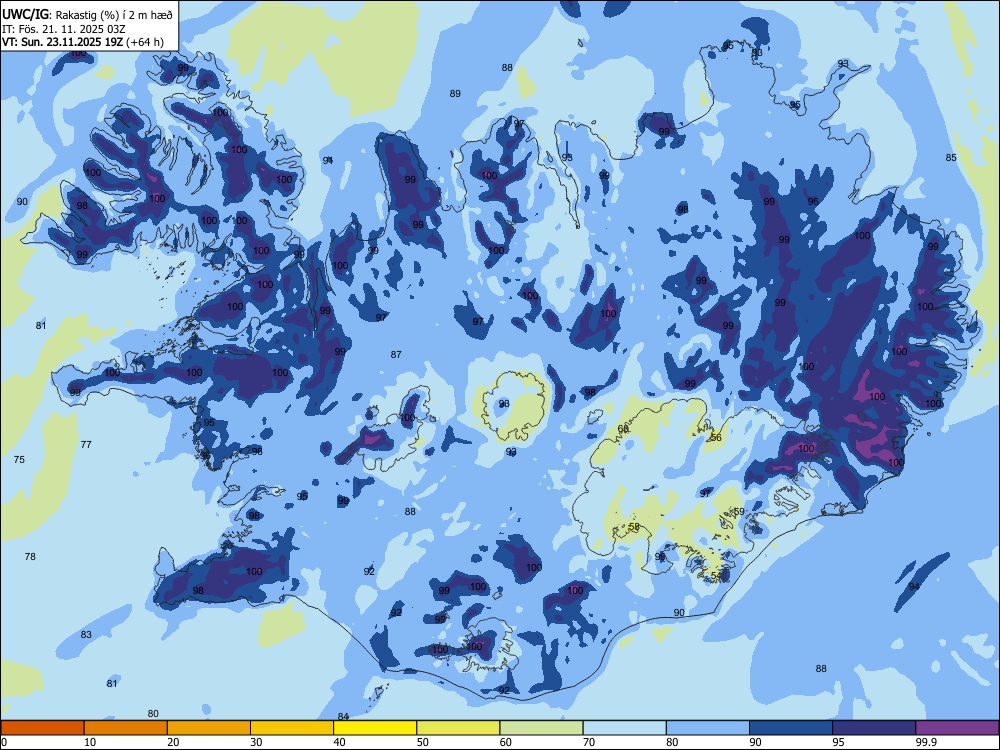Select the bright yellow 40–50 legend swatch
This screenshot has width=1000, height=750.
point(375,728)
